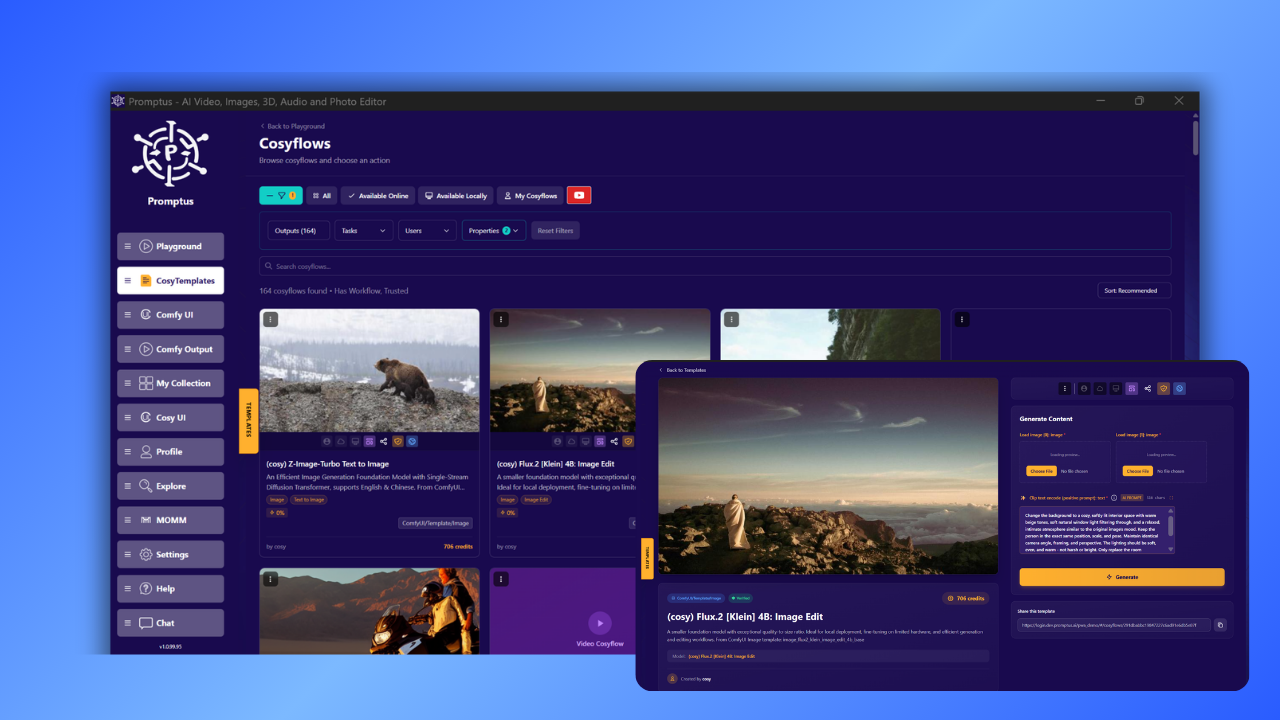Open the Tasks dropdown
This screenshot has height=720, width=1280.
[x=363, y=230]
